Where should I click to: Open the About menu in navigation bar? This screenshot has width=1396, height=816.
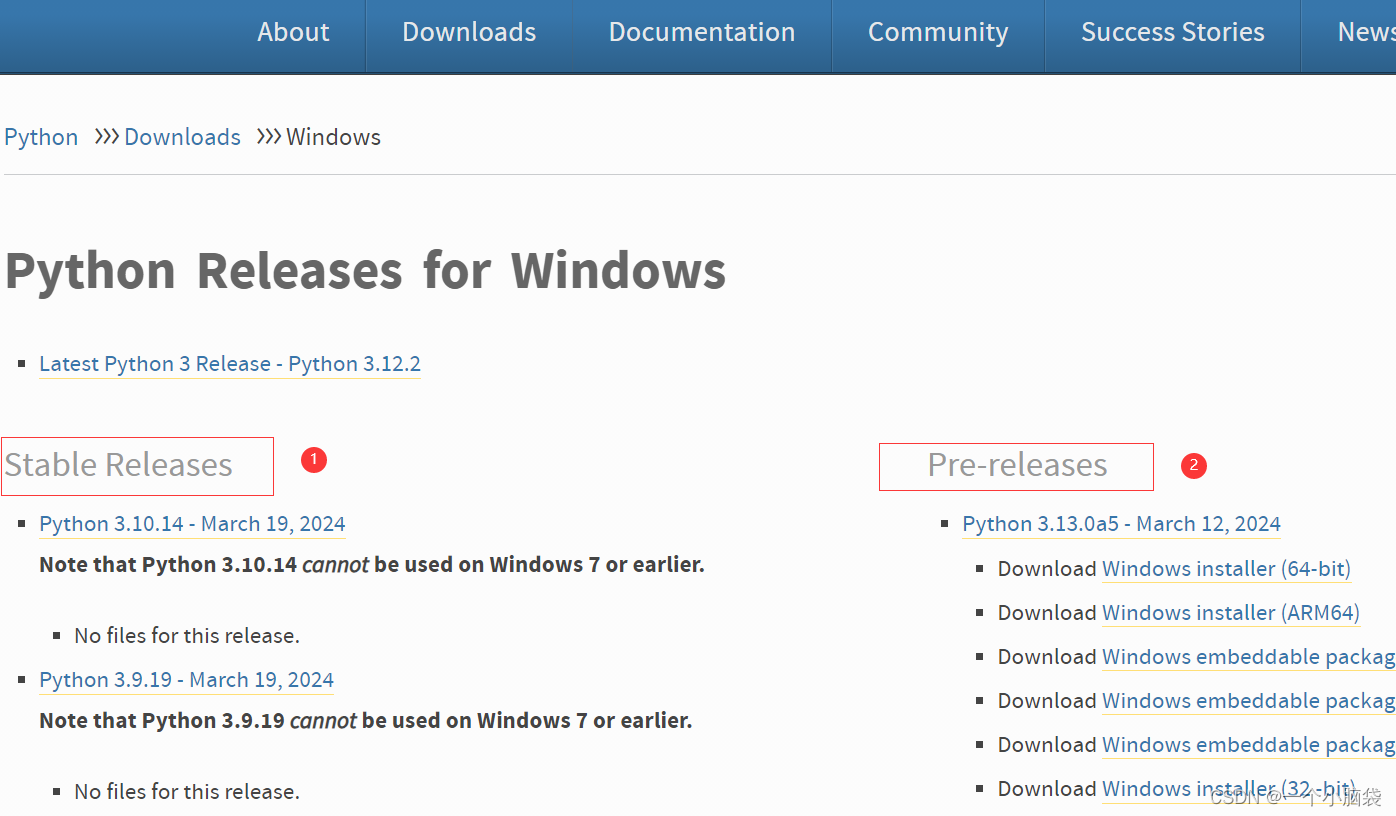[x=293, y=32]
